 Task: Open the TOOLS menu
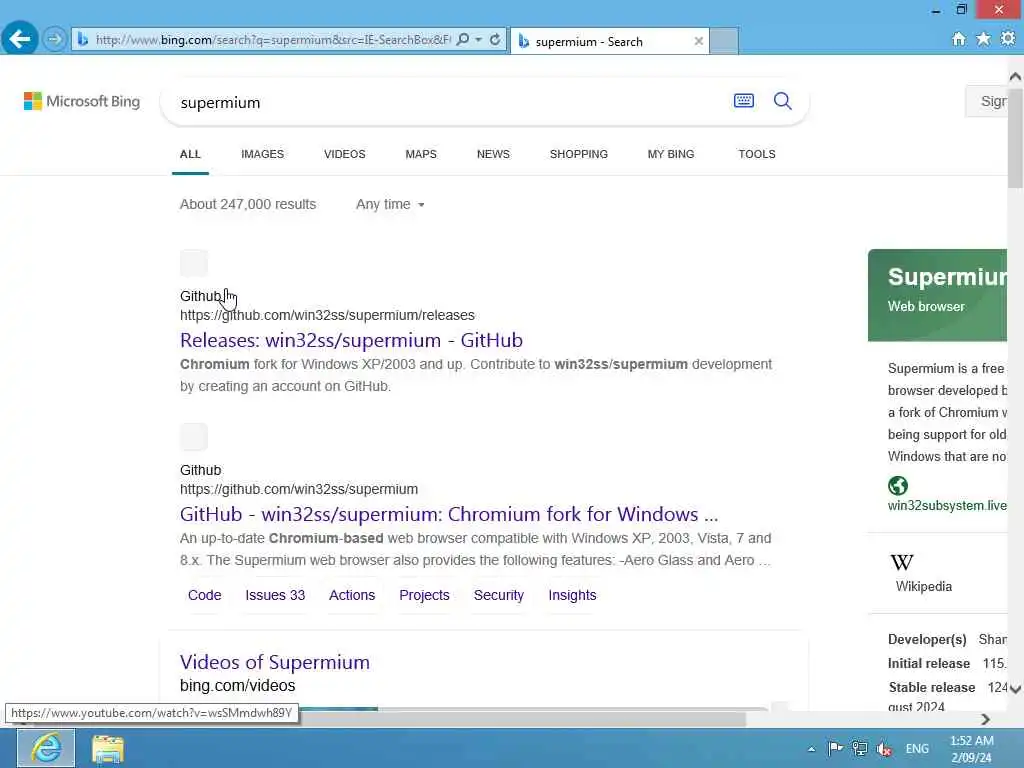(757, 154)
